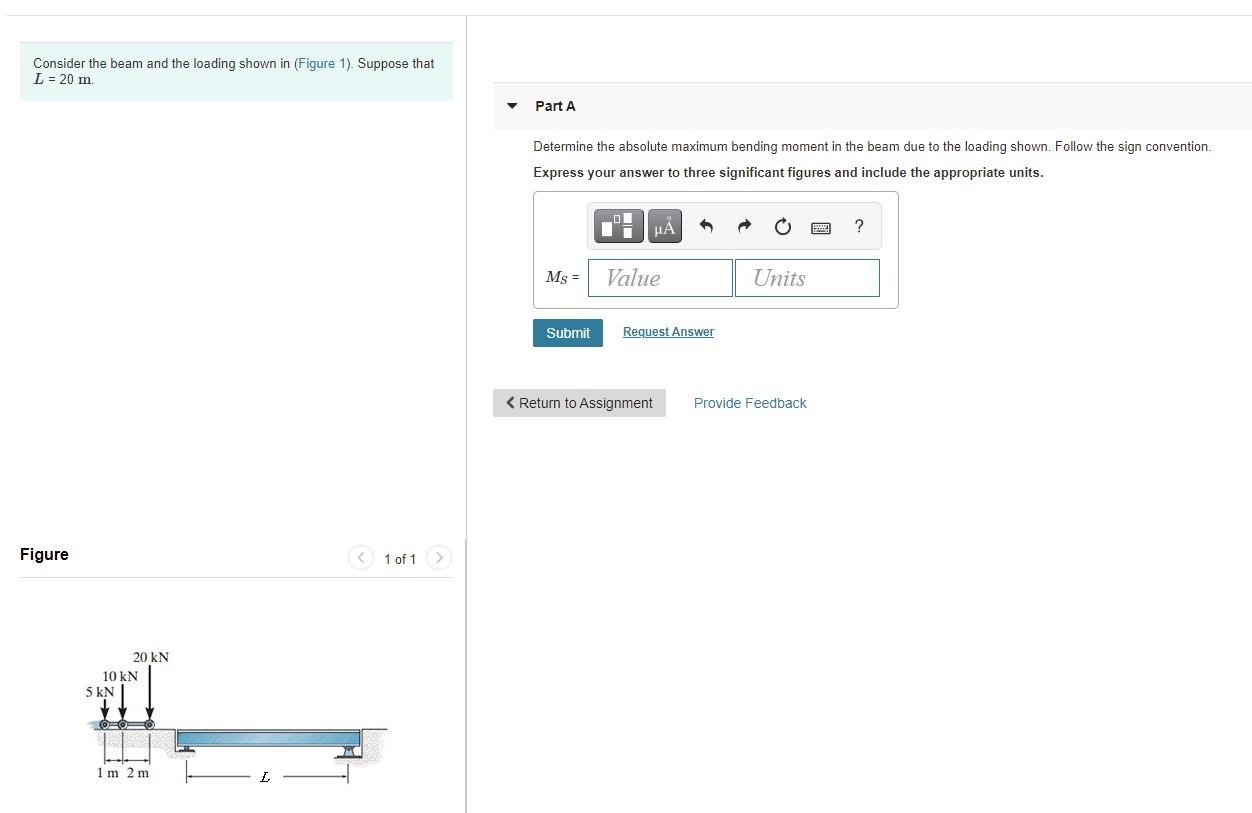Viewport: 1252px width, 813px height.
Task: Click the beam figure image
Action: click(x=236, y=717)
